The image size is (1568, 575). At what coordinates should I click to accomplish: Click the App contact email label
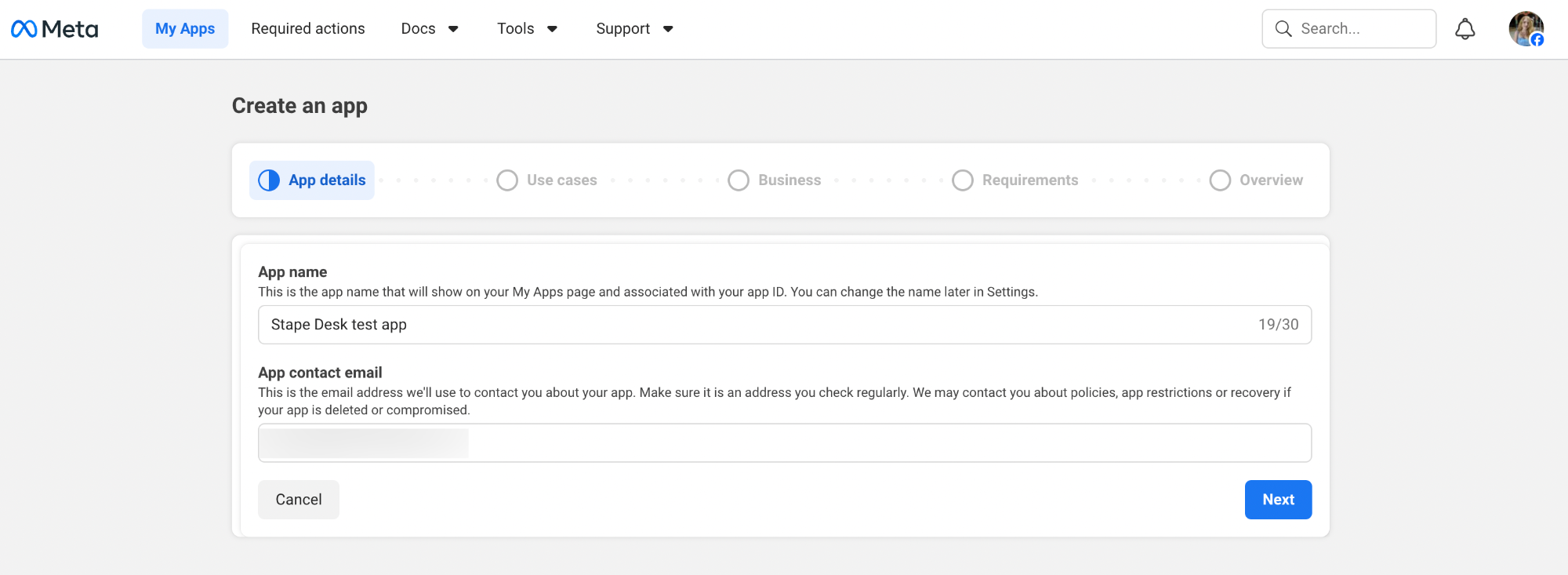click(x=320, y=373)
